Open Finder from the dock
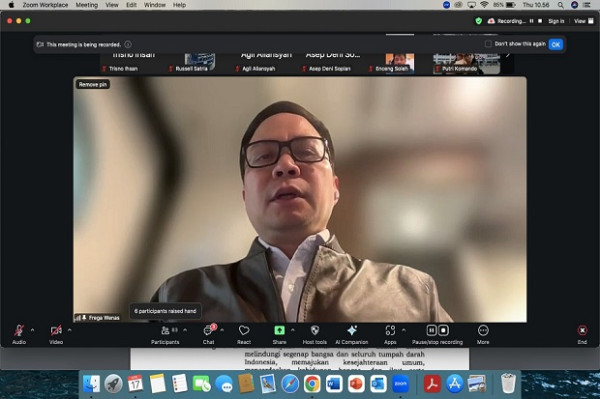The width and height of the screenshot is (600, 399). click(91, 384)
